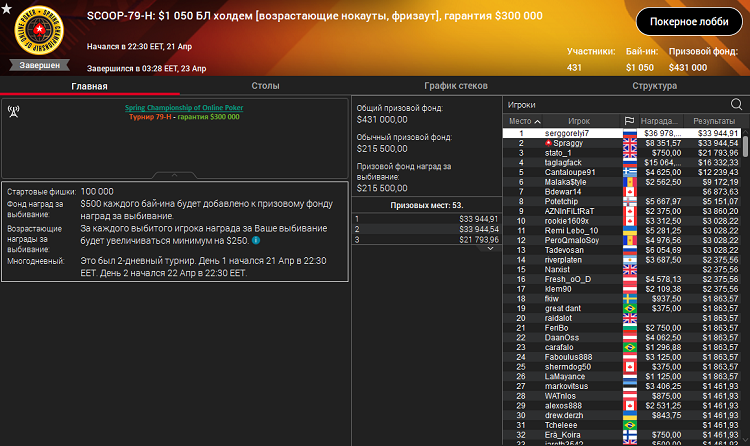Click the players list scrollbar thumb
The height and width of the screenshot is (446, 750).
pos(745,146)
